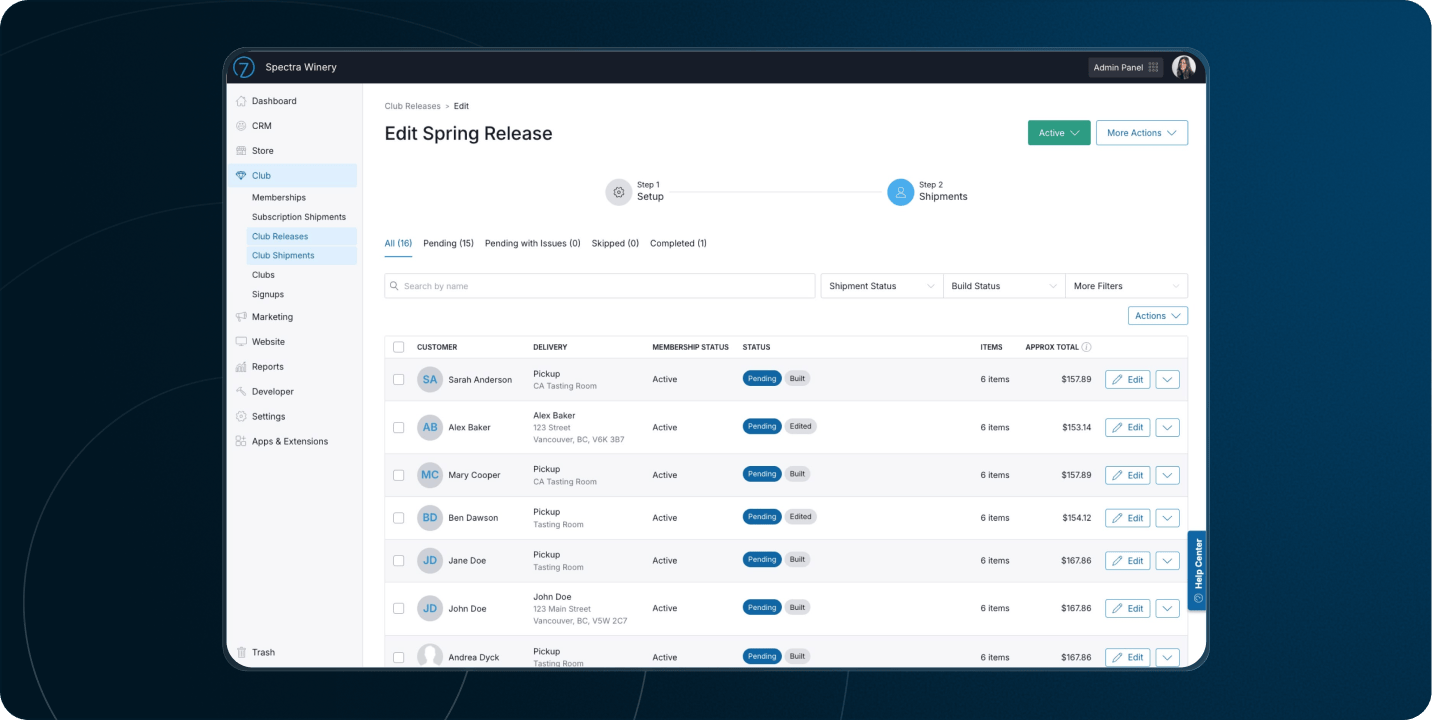This screenshot has height=720, width=1432.
Task: Check the Ben Dawson row checkbox
Action: 399,518
